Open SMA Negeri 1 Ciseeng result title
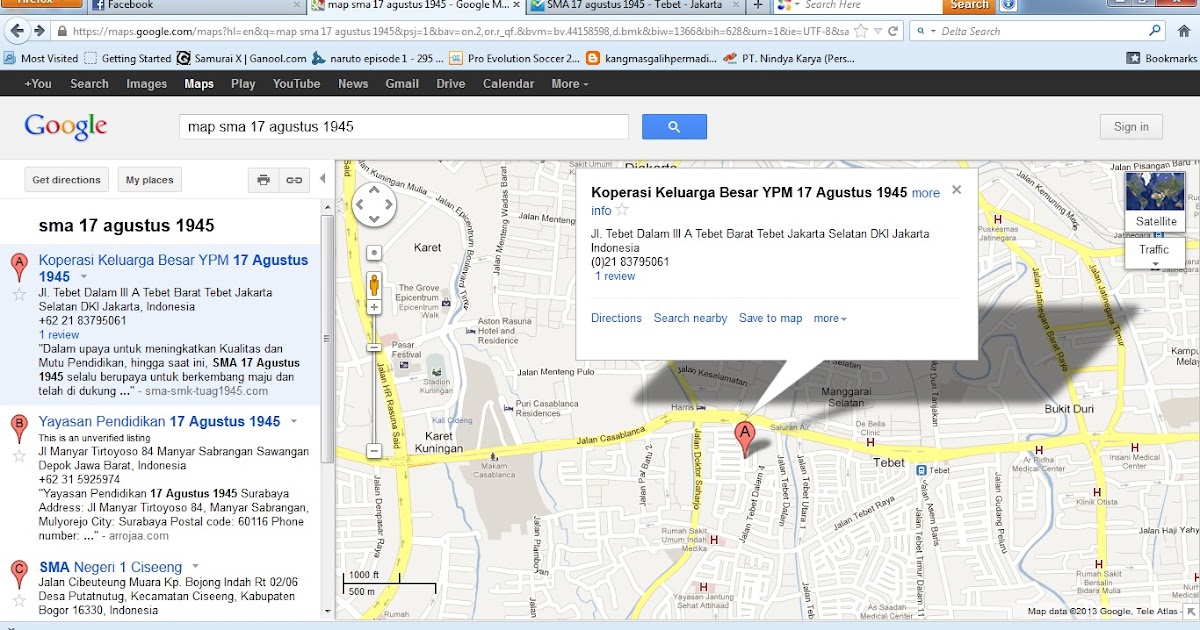 (x=110, y=567)
